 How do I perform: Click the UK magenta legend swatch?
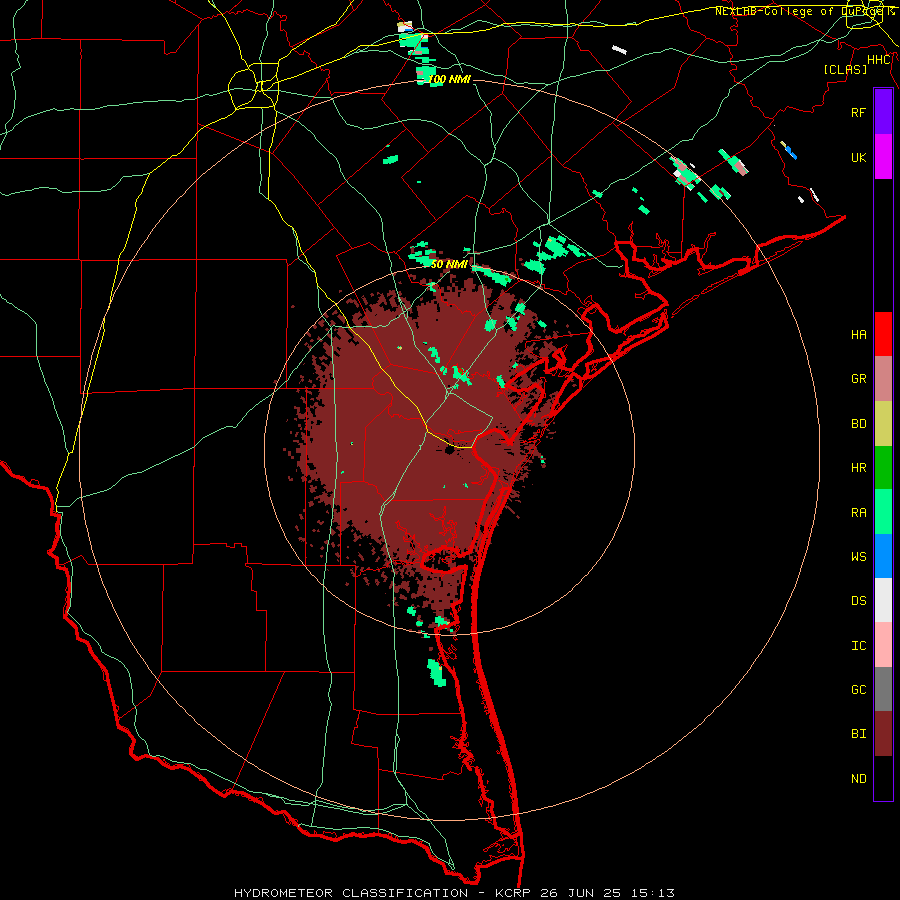click(x=883, y=157)
